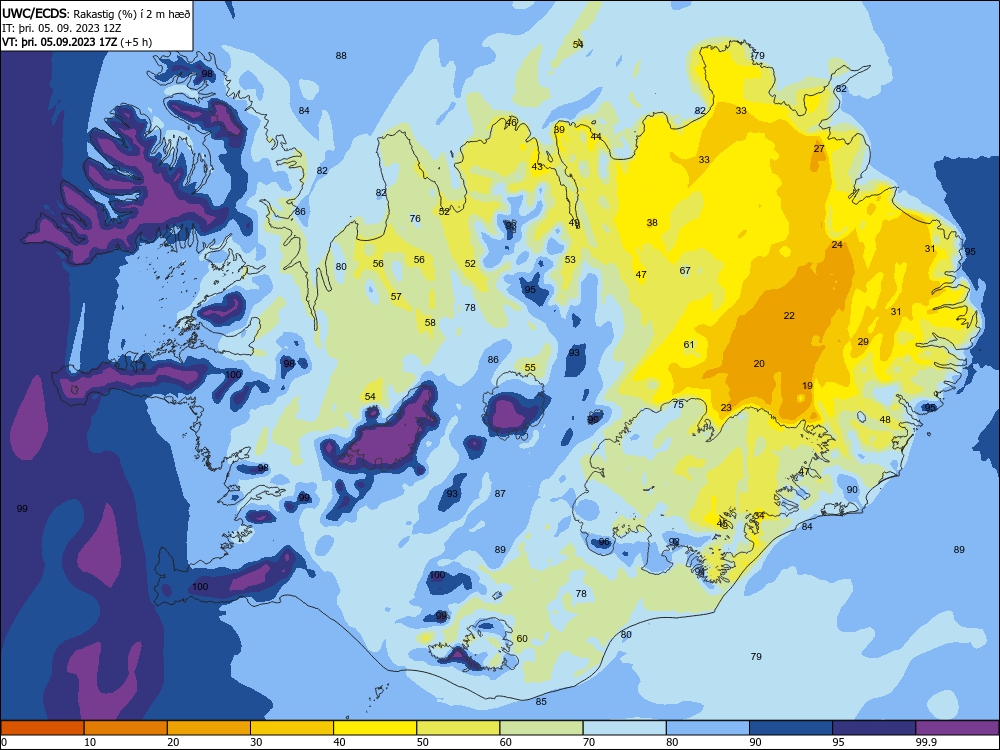
Task: Click the 0–10 dark orange legend swatch
Action: (x=42, y=728)
